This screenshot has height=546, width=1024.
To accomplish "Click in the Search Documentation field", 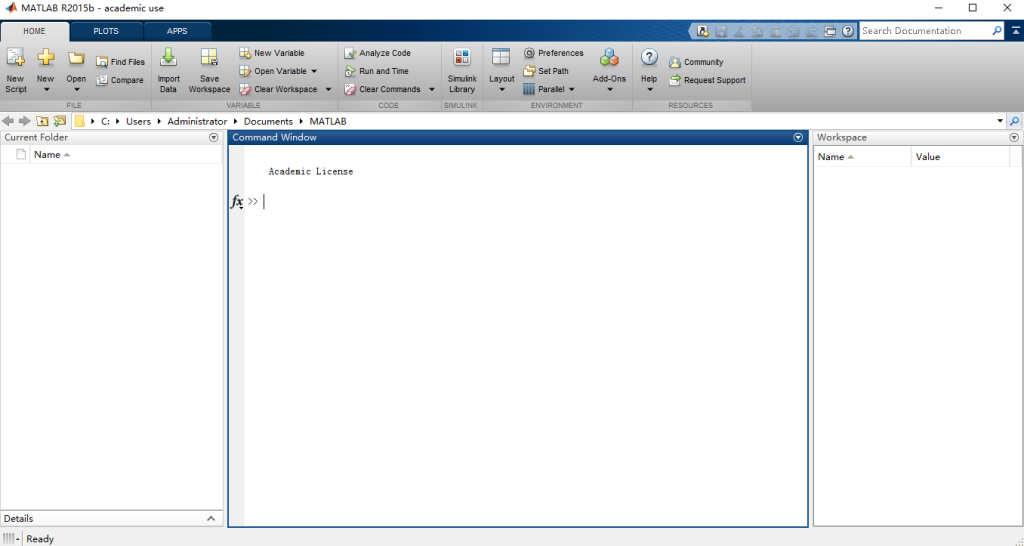I will [x=924, y=31].
